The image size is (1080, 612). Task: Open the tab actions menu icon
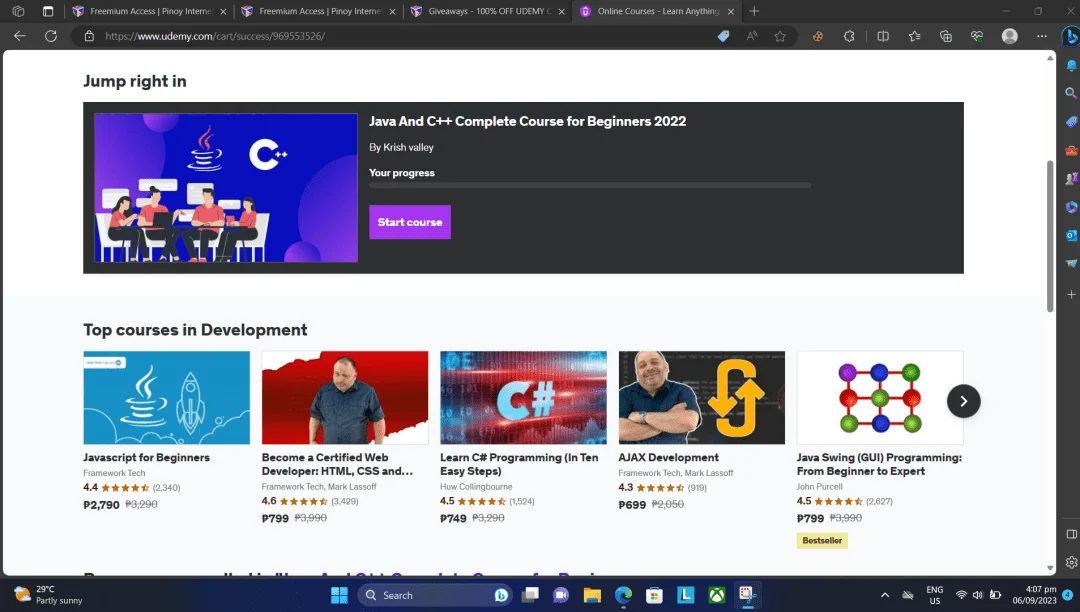coord(48,11)
